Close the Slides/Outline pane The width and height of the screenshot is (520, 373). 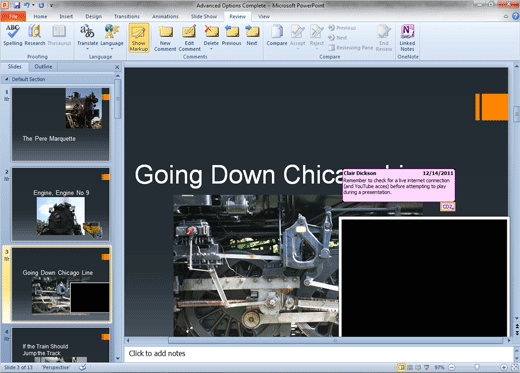[117, 67]
